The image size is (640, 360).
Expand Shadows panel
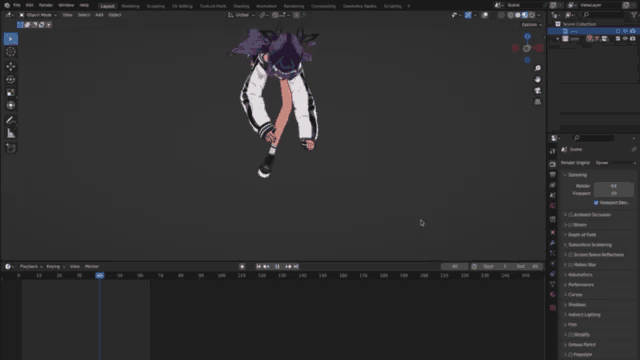click(577, 304)
